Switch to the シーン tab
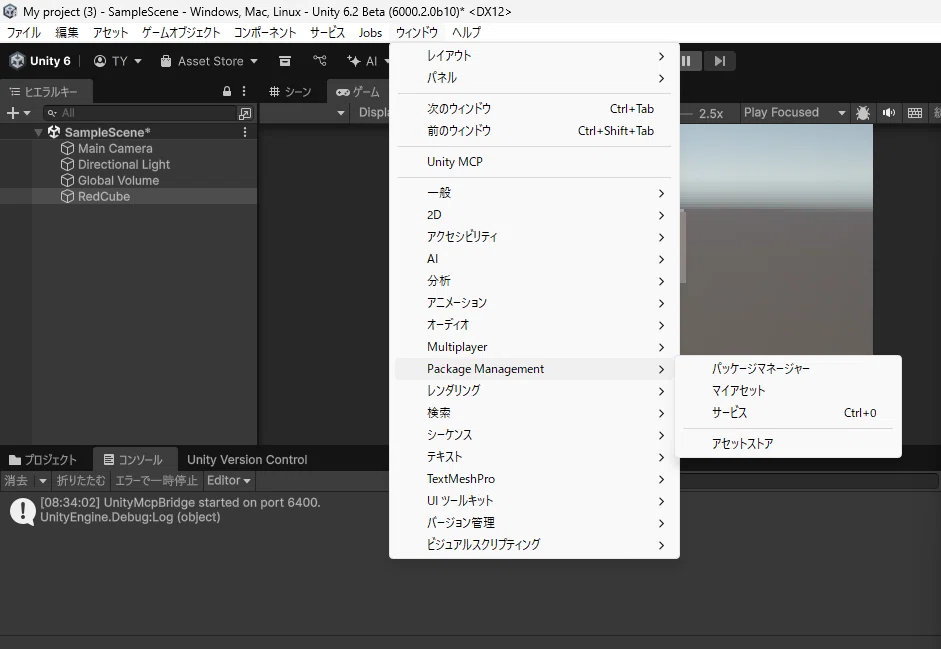The width and height of the screenshot is (941, 649). pyautogui.click(x=290, y=91)
